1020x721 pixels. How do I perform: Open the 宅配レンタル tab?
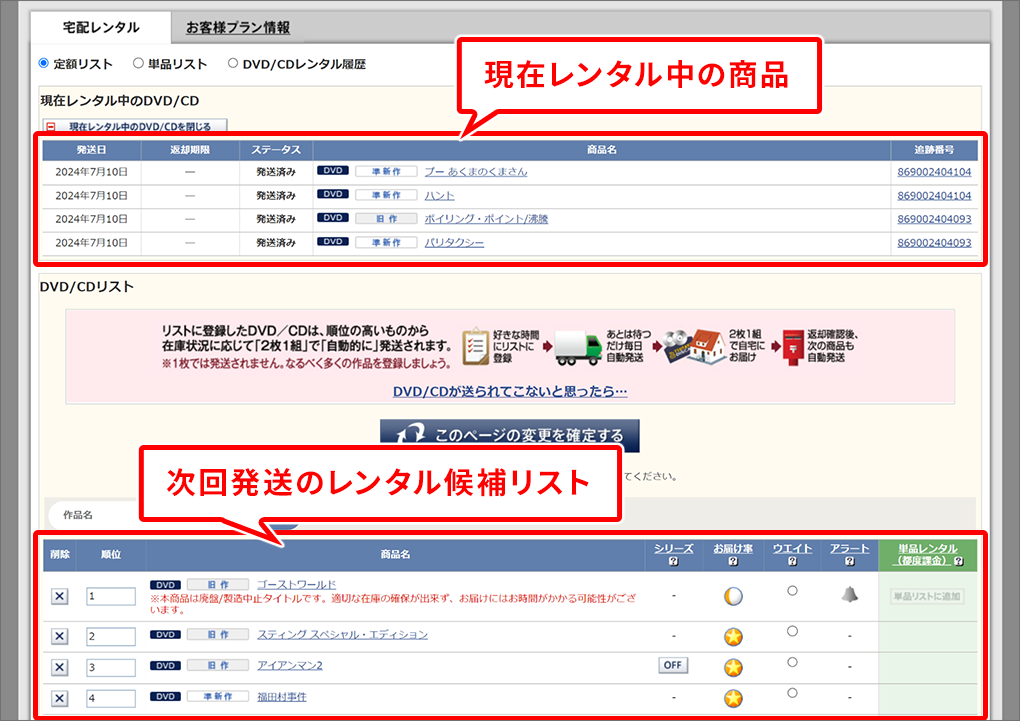tap(101, 28)
